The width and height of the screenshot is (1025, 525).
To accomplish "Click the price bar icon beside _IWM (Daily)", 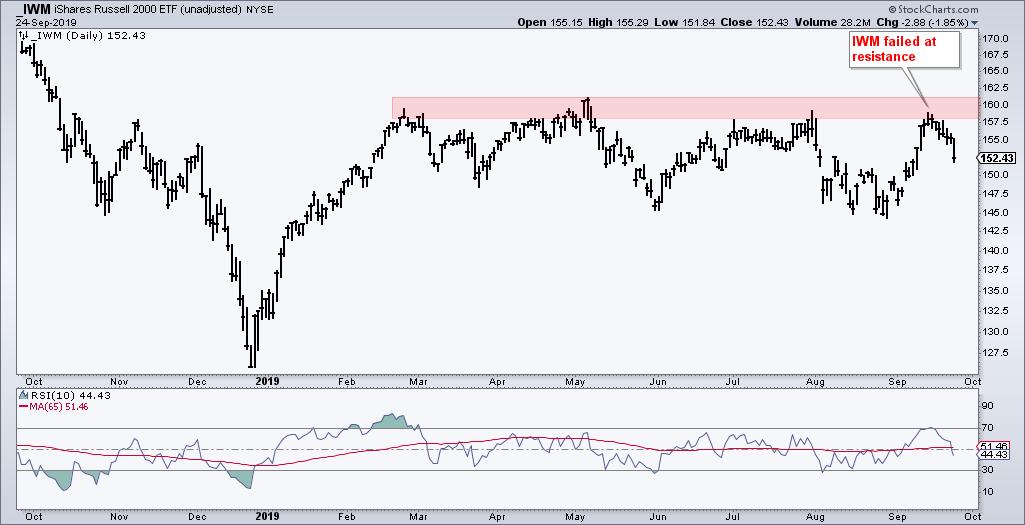I will pos(25,36).
